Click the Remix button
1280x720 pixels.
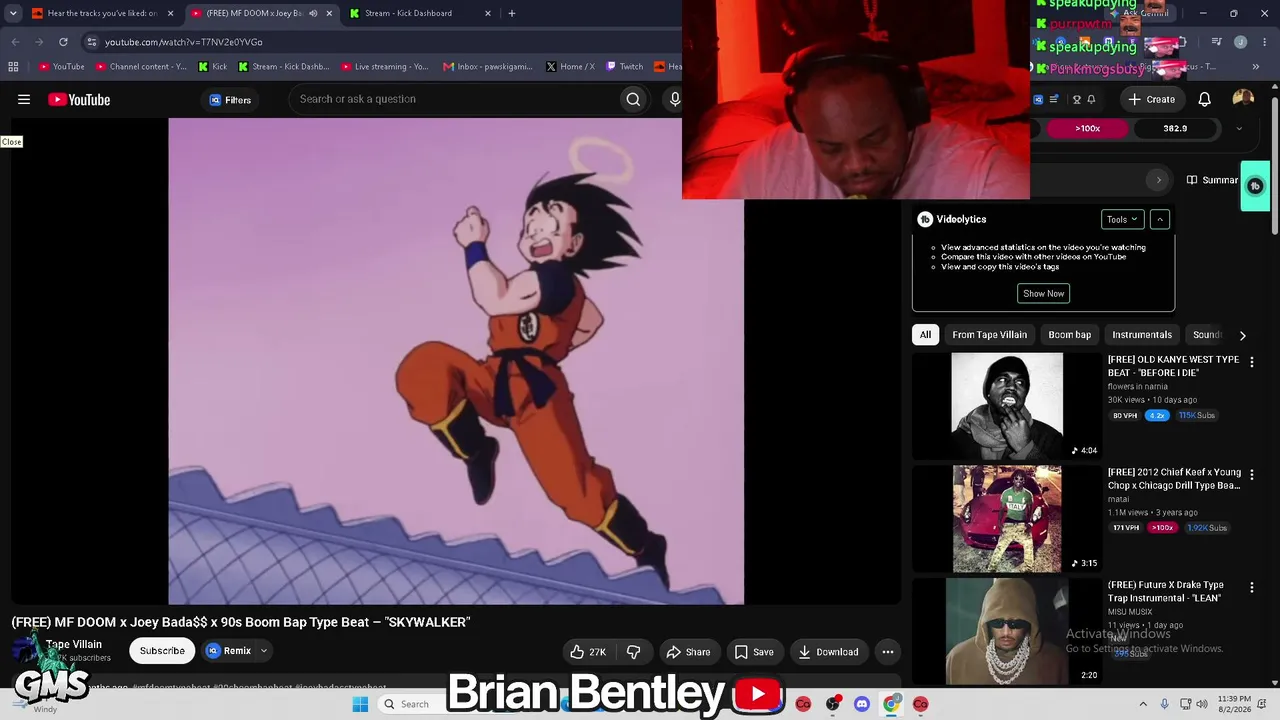point(229,651)
